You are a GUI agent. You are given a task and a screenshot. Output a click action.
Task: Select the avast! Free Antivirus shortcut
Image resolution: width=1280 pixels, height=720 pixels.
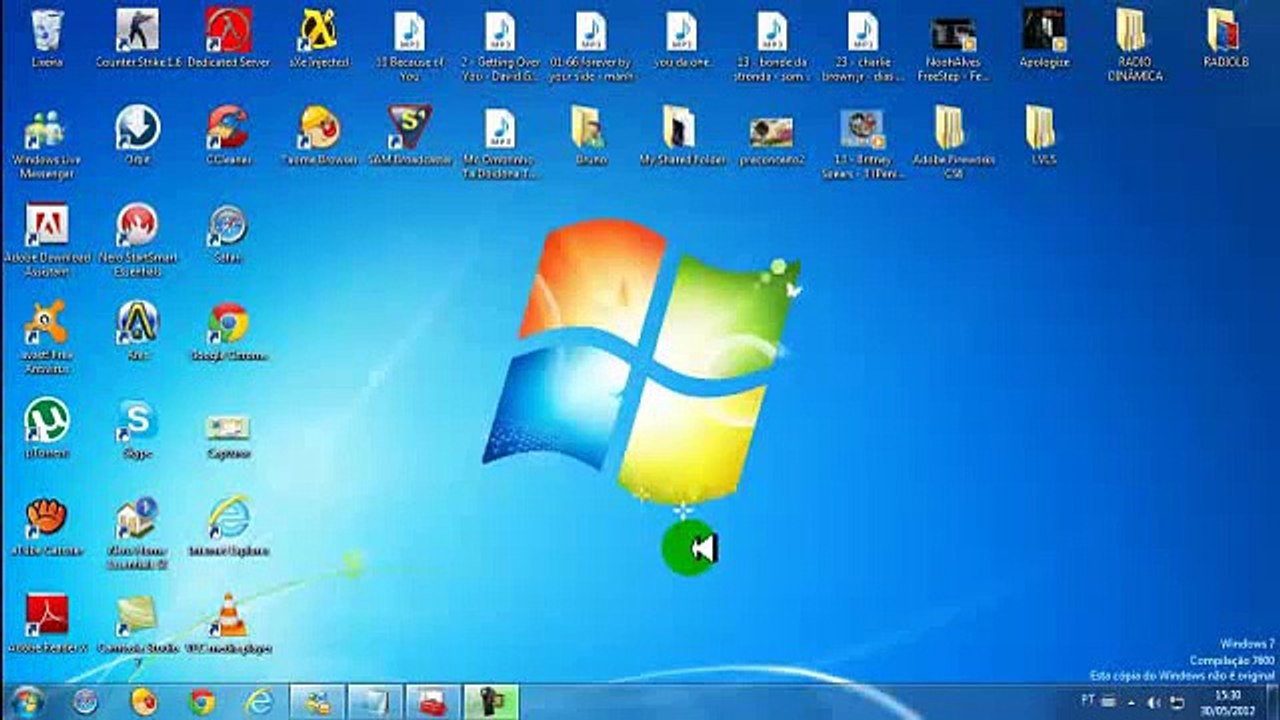click(47, 337)
